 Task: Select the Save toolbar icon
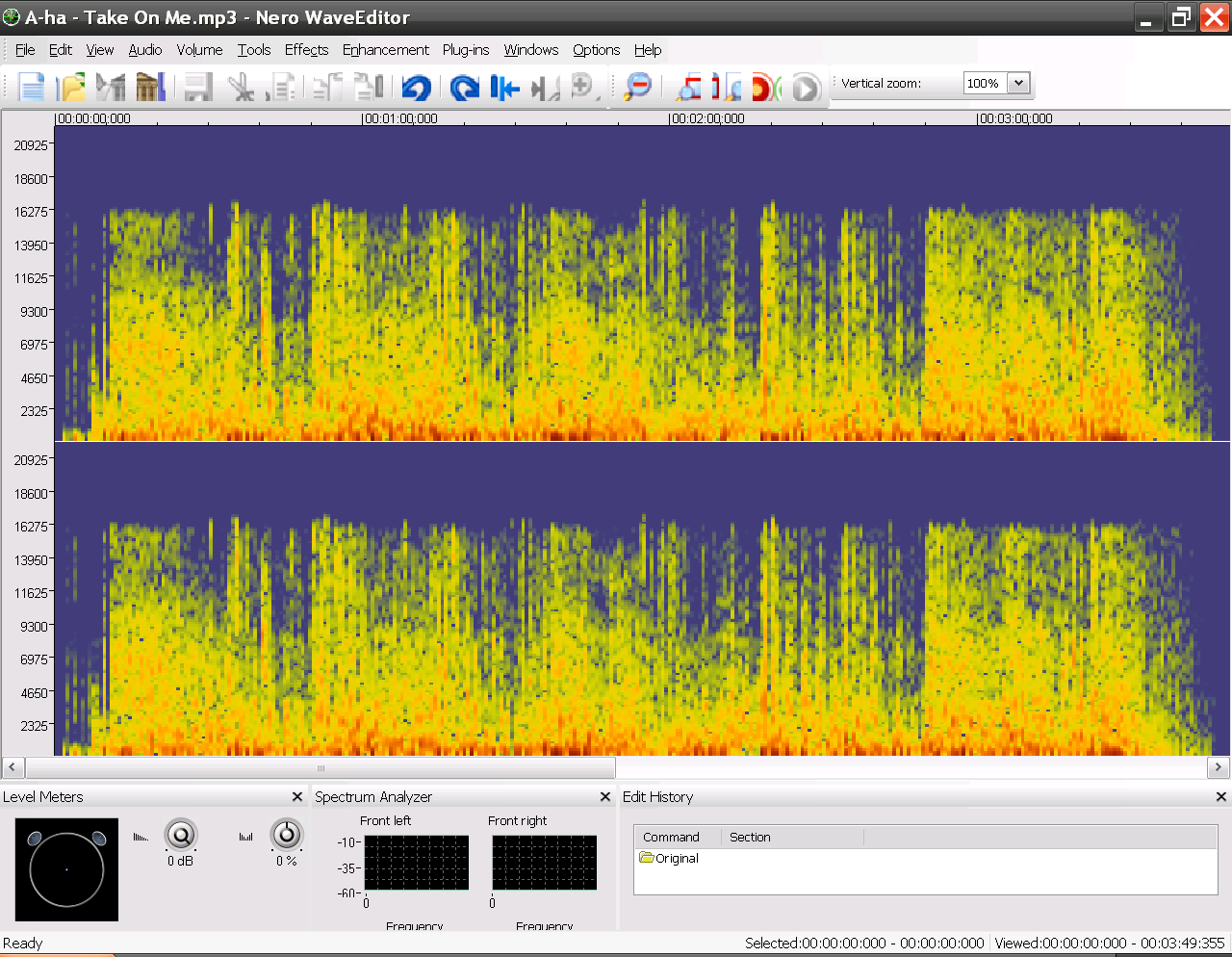tap(197, 87)
